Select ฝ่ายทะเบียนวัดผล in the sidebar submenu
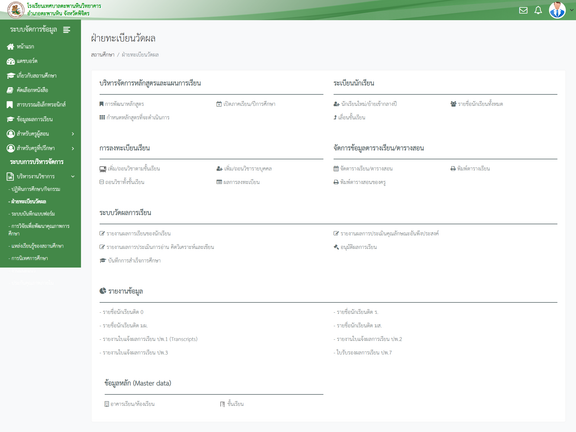 28,202
